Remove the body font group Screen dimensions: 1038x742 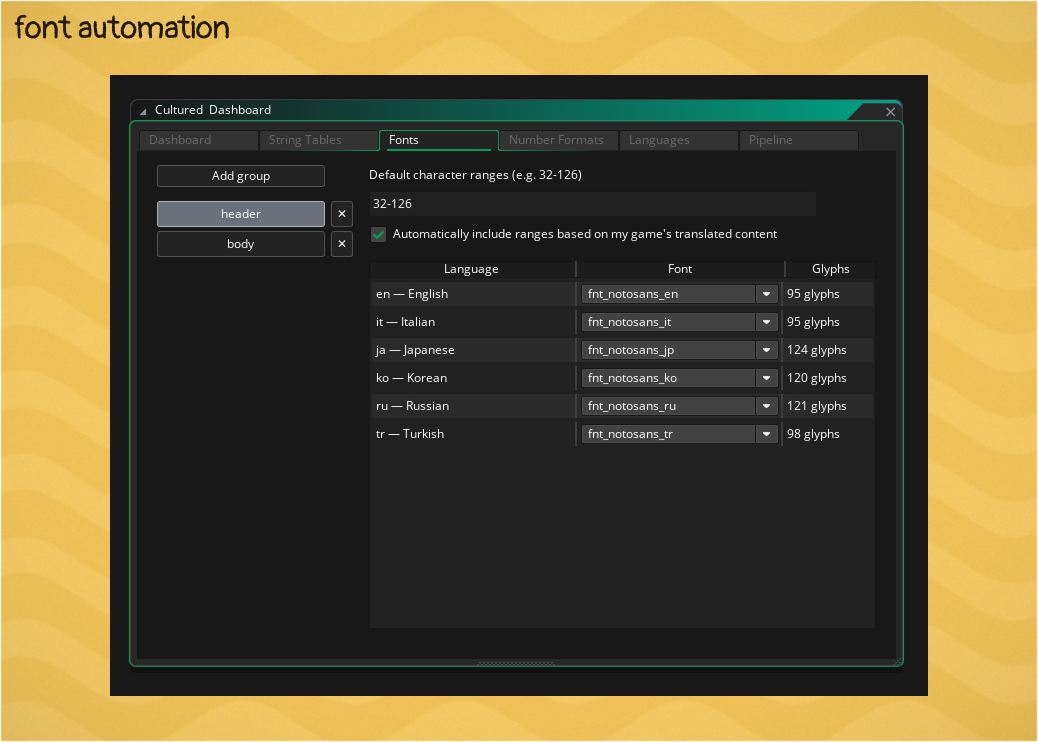pyautogui.click(x=342, y=244)
